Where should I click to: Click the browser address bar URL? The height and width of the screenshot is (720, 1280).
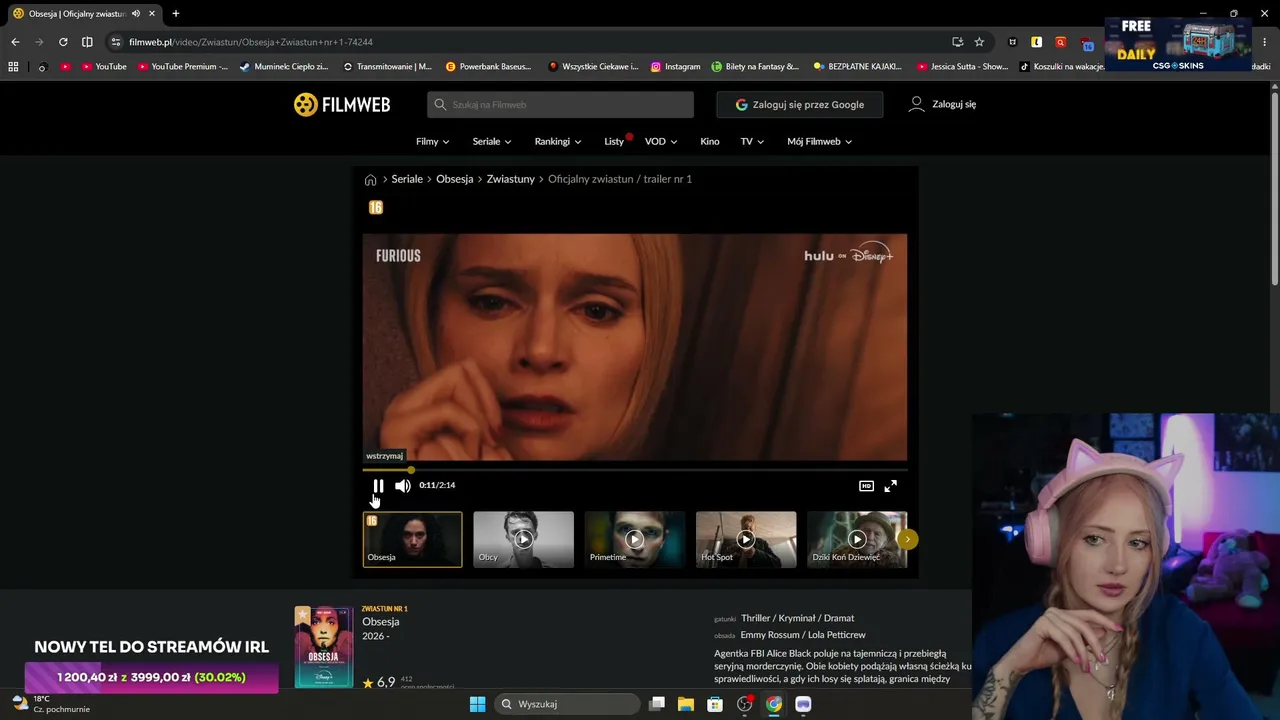(x=251, y=42)
